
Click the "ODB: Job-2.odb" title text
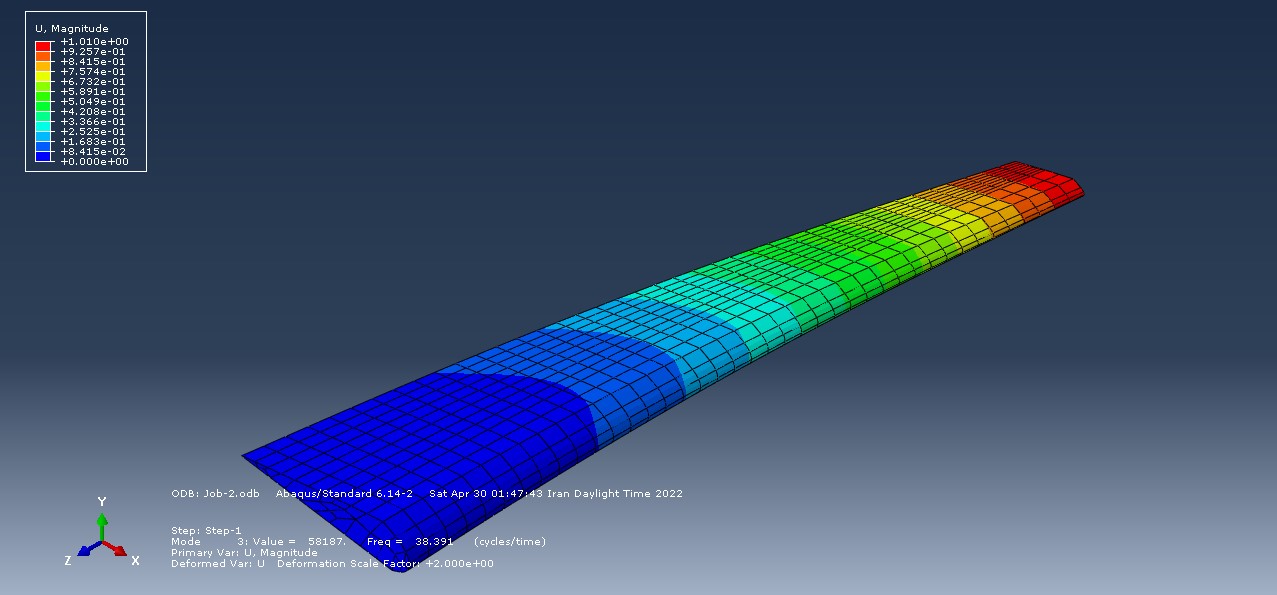point(216,494)
